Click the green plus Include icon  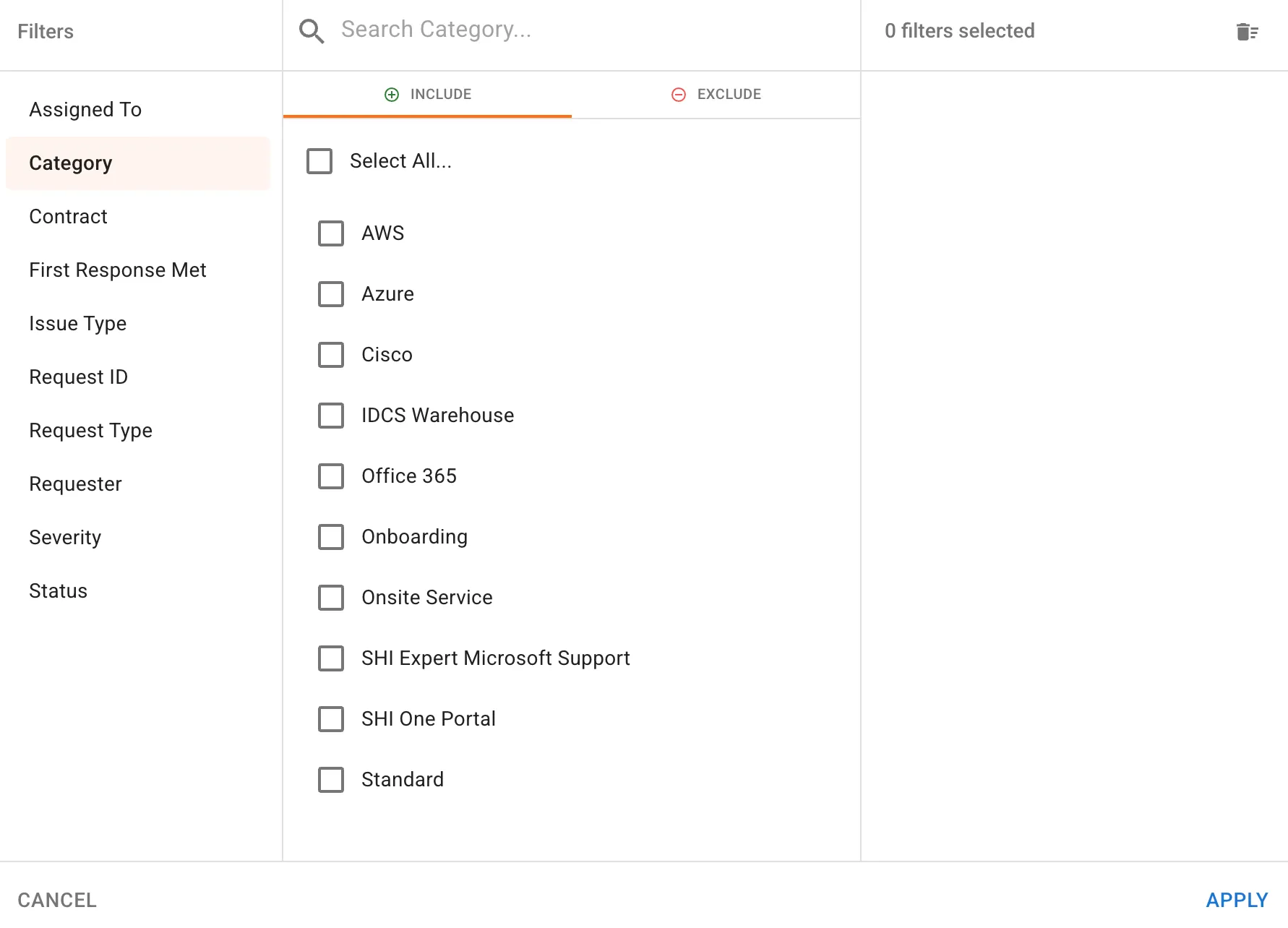click(x=392, y=95)
